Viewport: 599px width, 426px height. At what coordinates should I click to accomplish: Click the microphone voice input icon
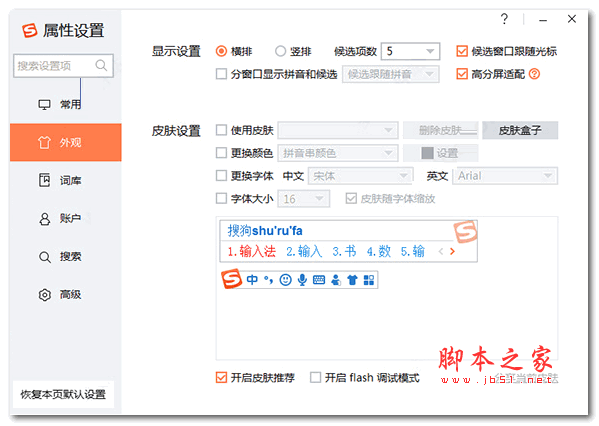[302, 280]
